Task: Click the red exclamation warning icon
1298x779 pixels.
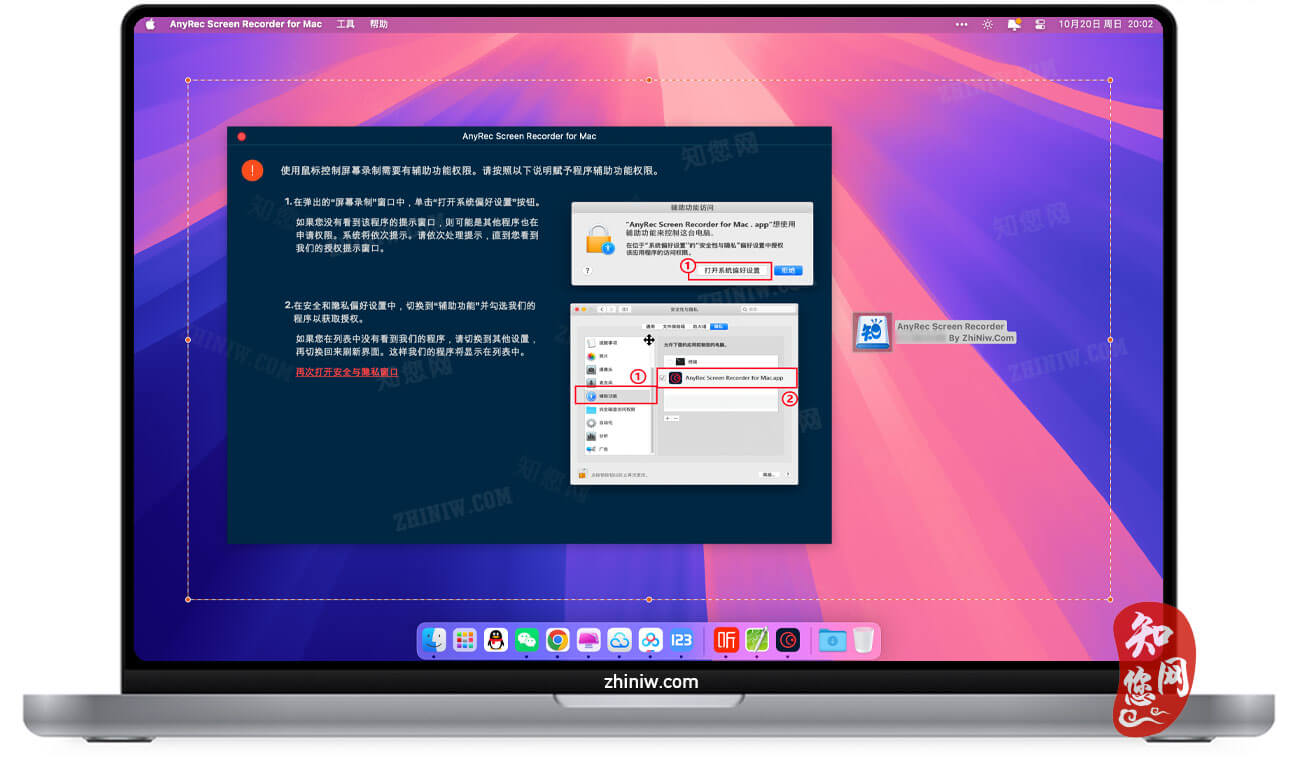Action: coord(253,170)
